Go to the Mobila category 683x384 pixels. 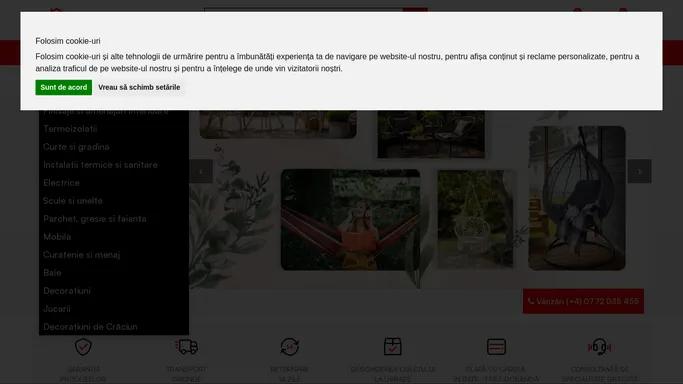(57, 237)
